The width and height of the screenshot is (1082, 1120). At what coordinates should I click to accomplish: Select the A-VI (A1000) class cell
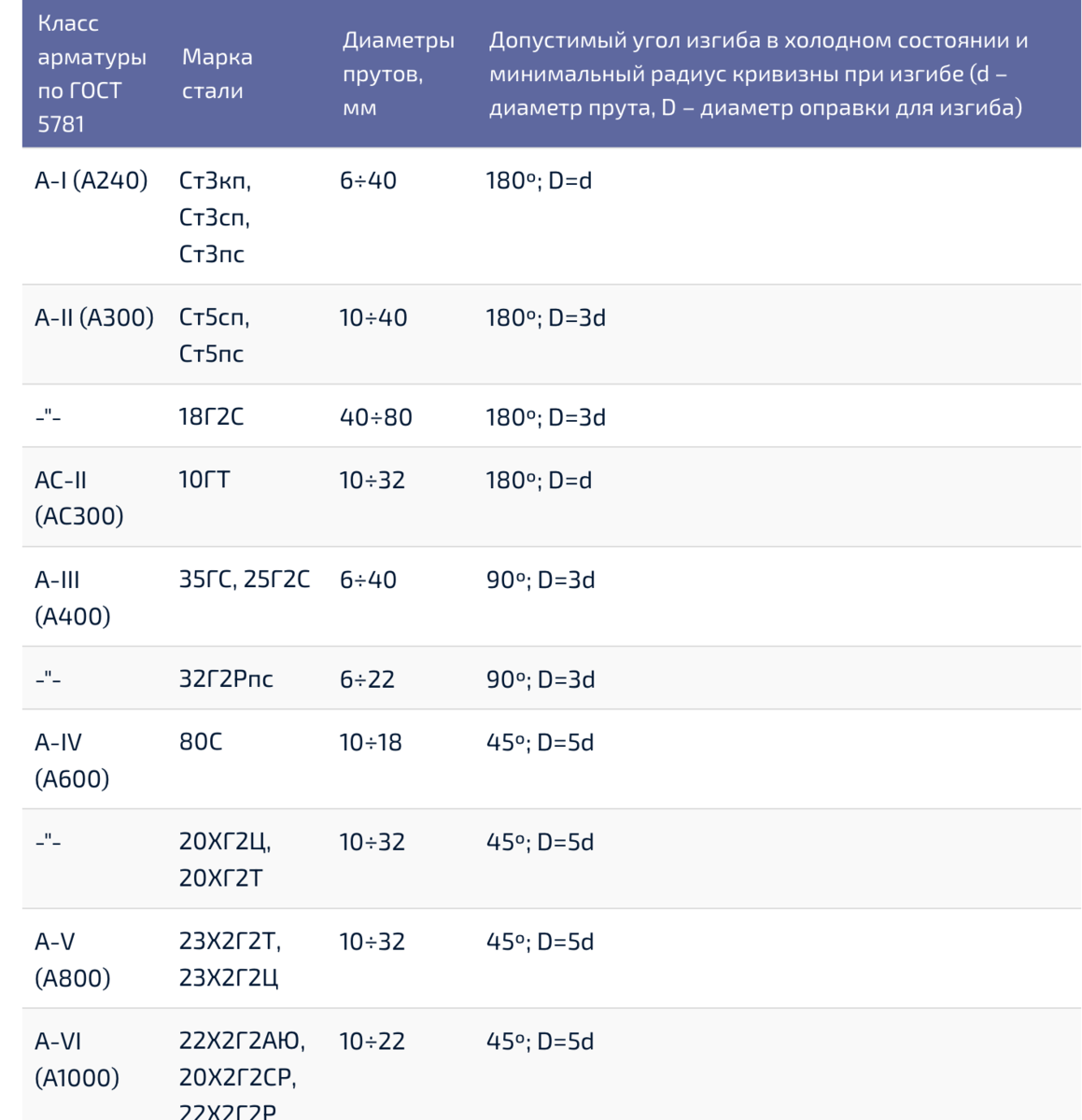pos(77,1059)
